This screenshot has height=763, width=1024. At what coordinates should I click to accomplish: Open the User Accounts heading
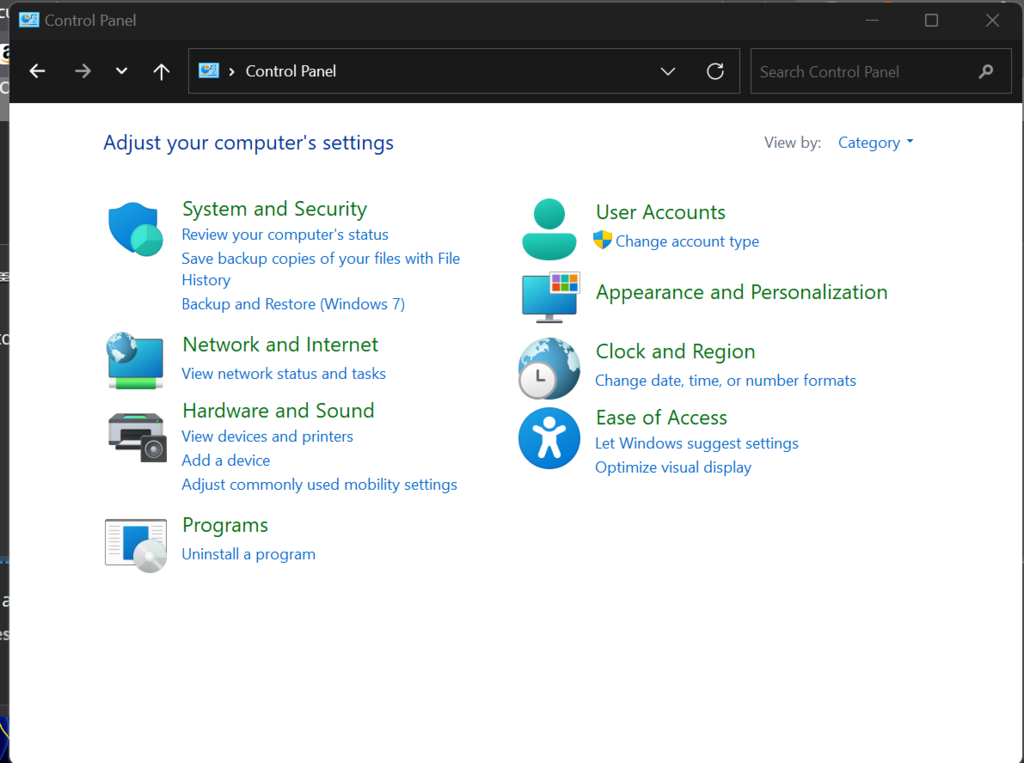coord(660,212)
